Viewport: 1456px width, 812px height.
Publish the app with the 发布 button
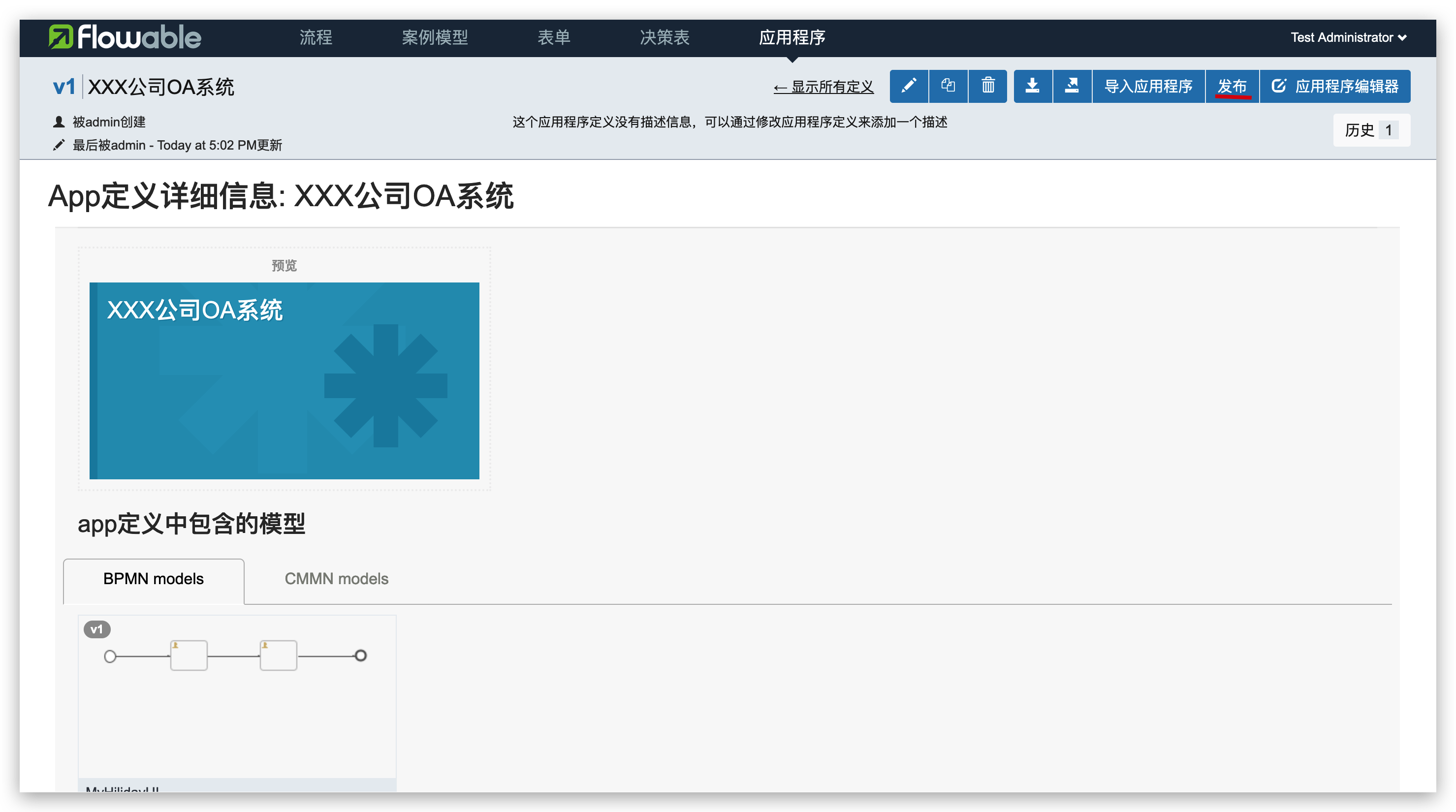click(x=1232, y=86)
